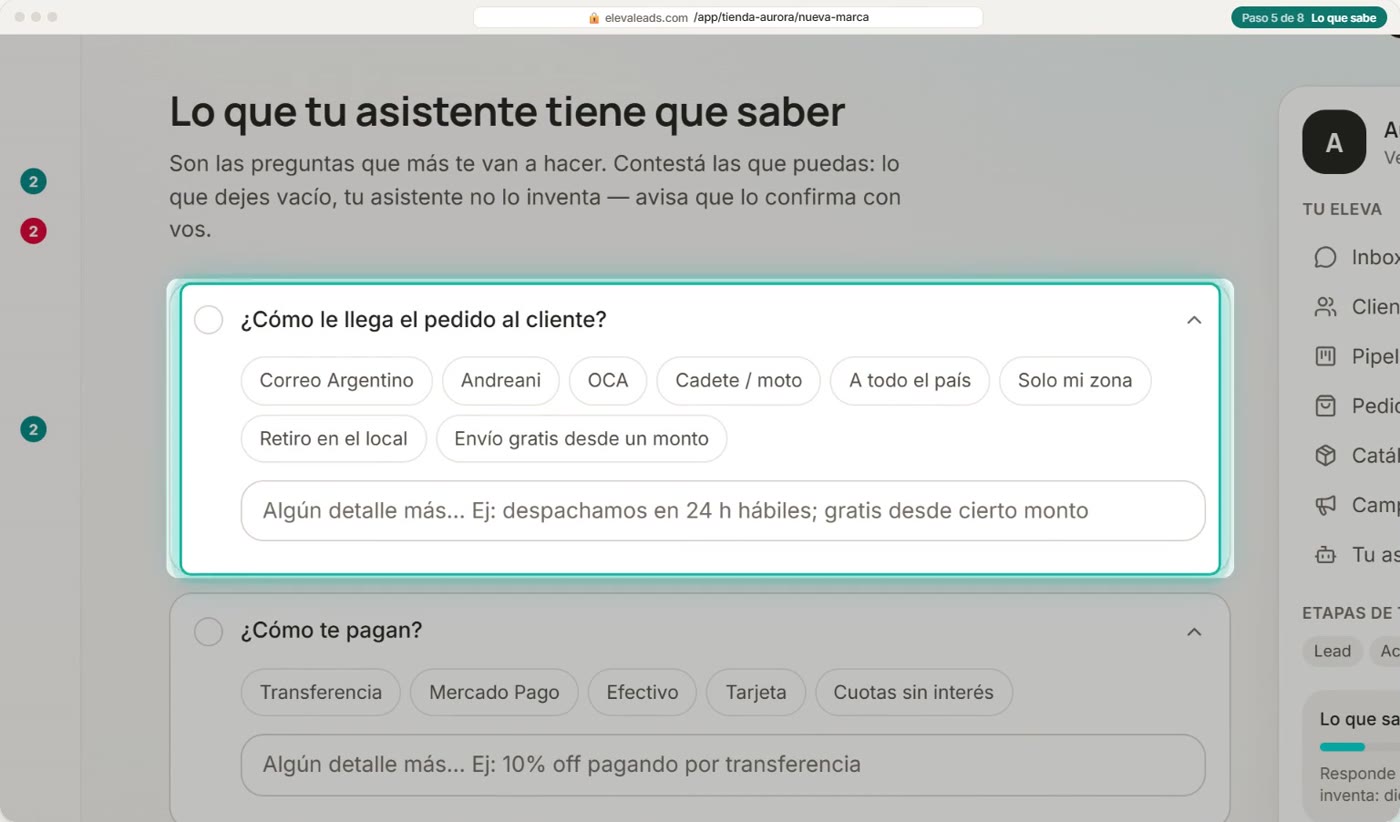Click the 'Paso 5 de 8' step pill
Viewport: 1400px width, 822px height.
point(1309,18)
